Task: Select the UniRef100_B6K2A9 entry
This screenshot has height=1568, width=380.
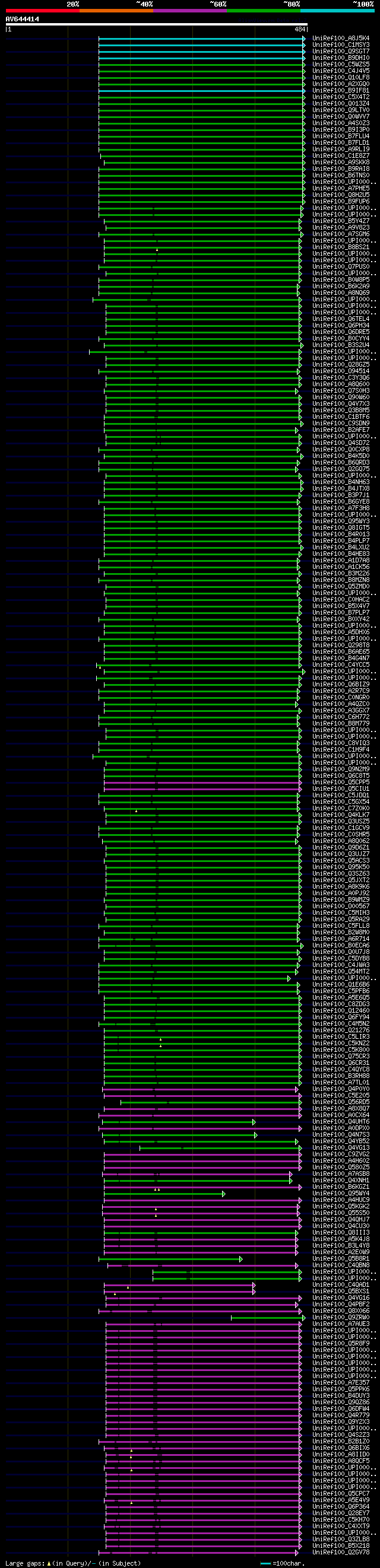Action: 341,286
